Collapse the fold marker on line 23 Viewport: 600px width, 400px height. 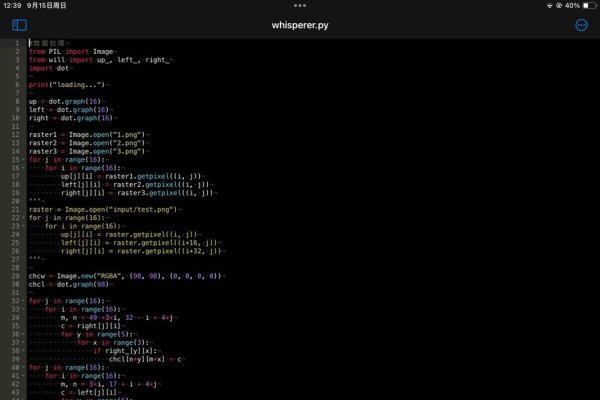[23, 226]
